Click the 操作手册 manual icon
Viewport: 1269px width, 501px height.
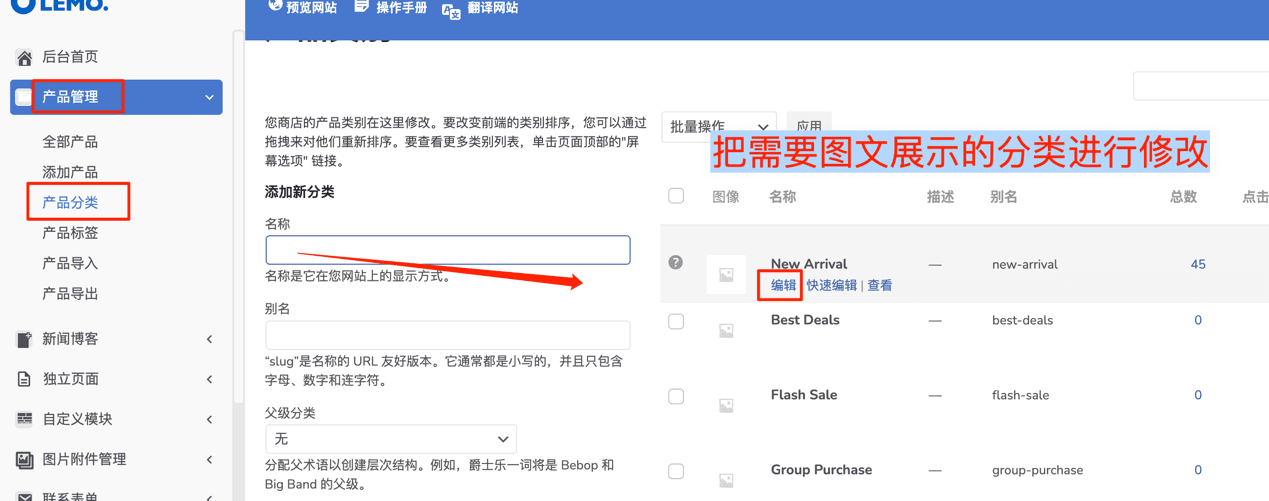[361, 7]
